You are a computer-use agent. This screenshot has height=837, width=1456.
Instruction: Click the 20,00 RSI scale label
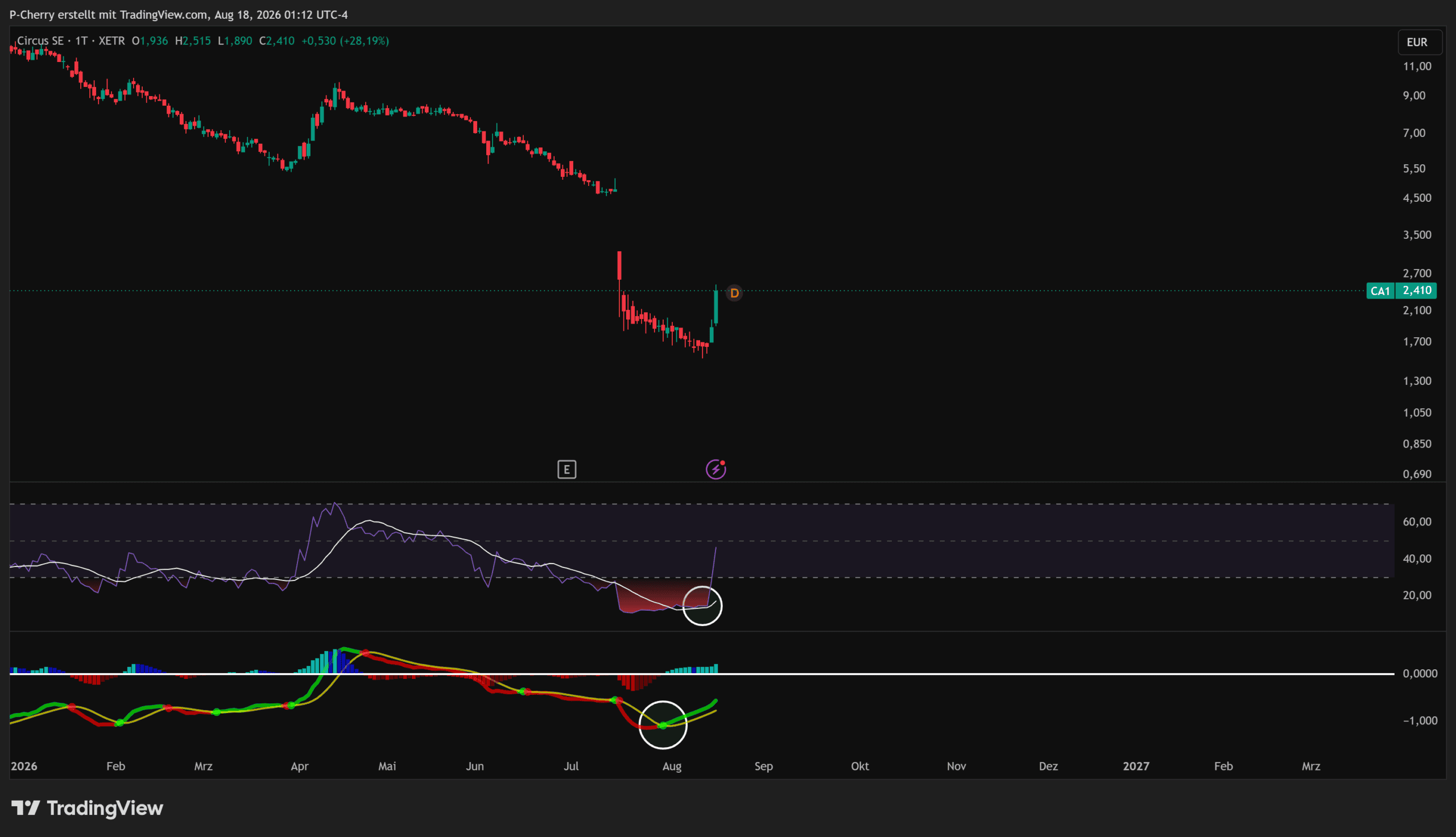pos(1417,595)
